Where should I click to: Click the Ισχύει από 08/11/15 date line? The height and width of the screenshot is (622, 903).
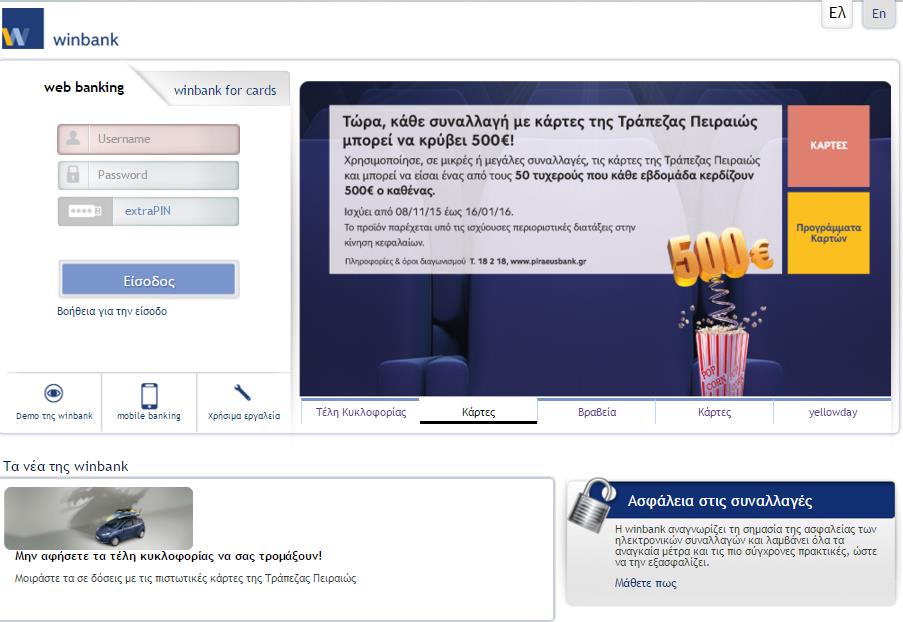coord(428,211)
